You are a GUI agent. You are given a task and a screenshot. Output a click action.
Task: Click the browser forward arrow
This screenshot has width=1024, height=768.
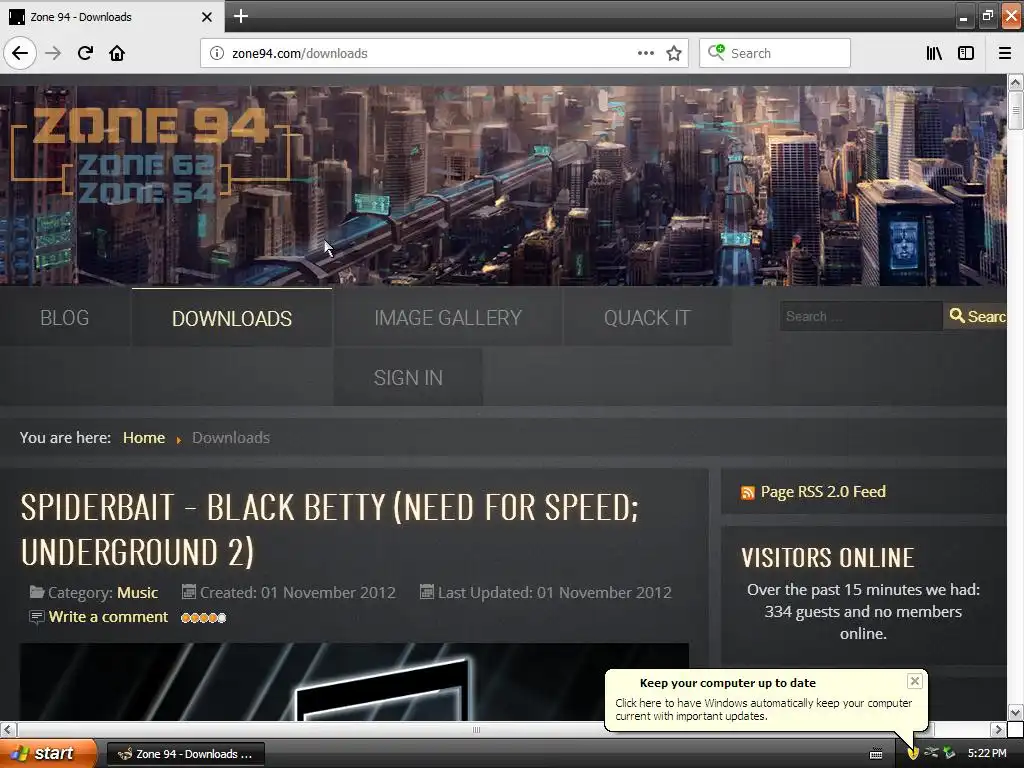coord(53,53)
